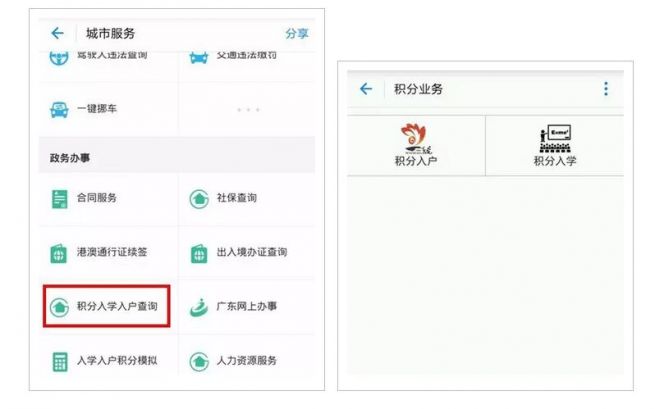Select 出入境办证查询 icon

click(x=199, y=252)
